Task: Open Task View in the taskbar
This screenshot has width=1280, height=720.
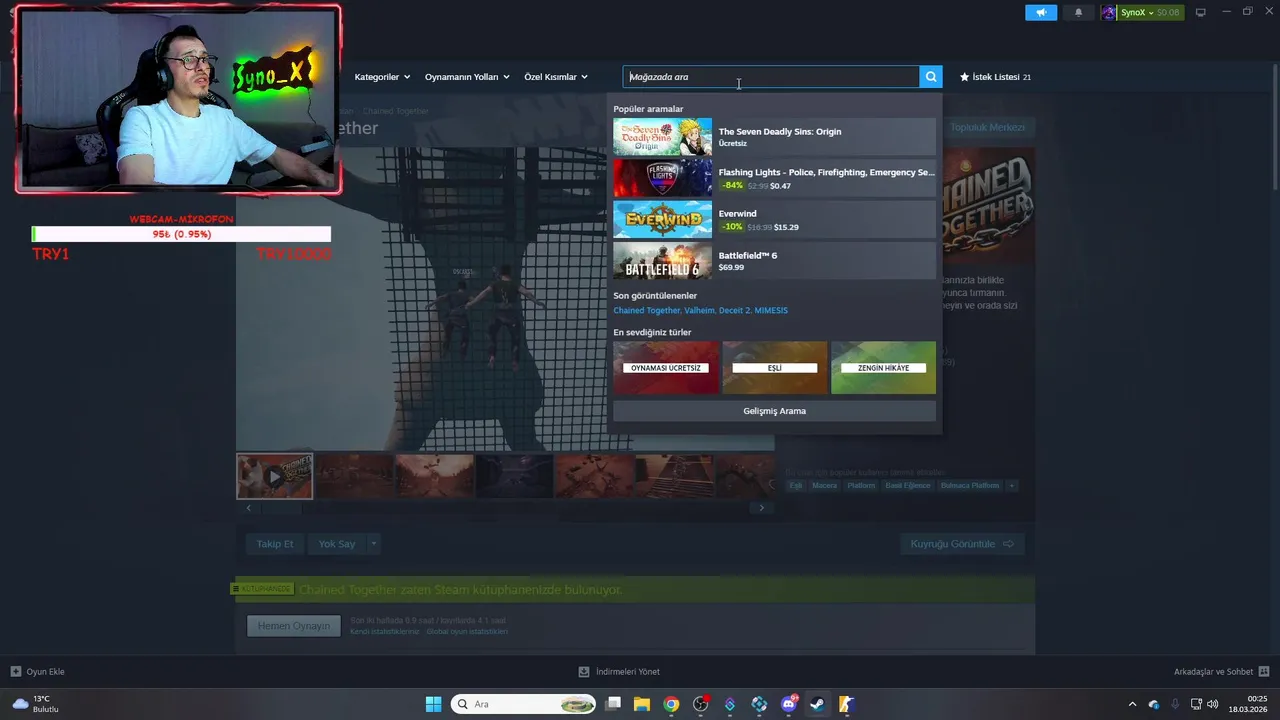Action: coord(614,704)
